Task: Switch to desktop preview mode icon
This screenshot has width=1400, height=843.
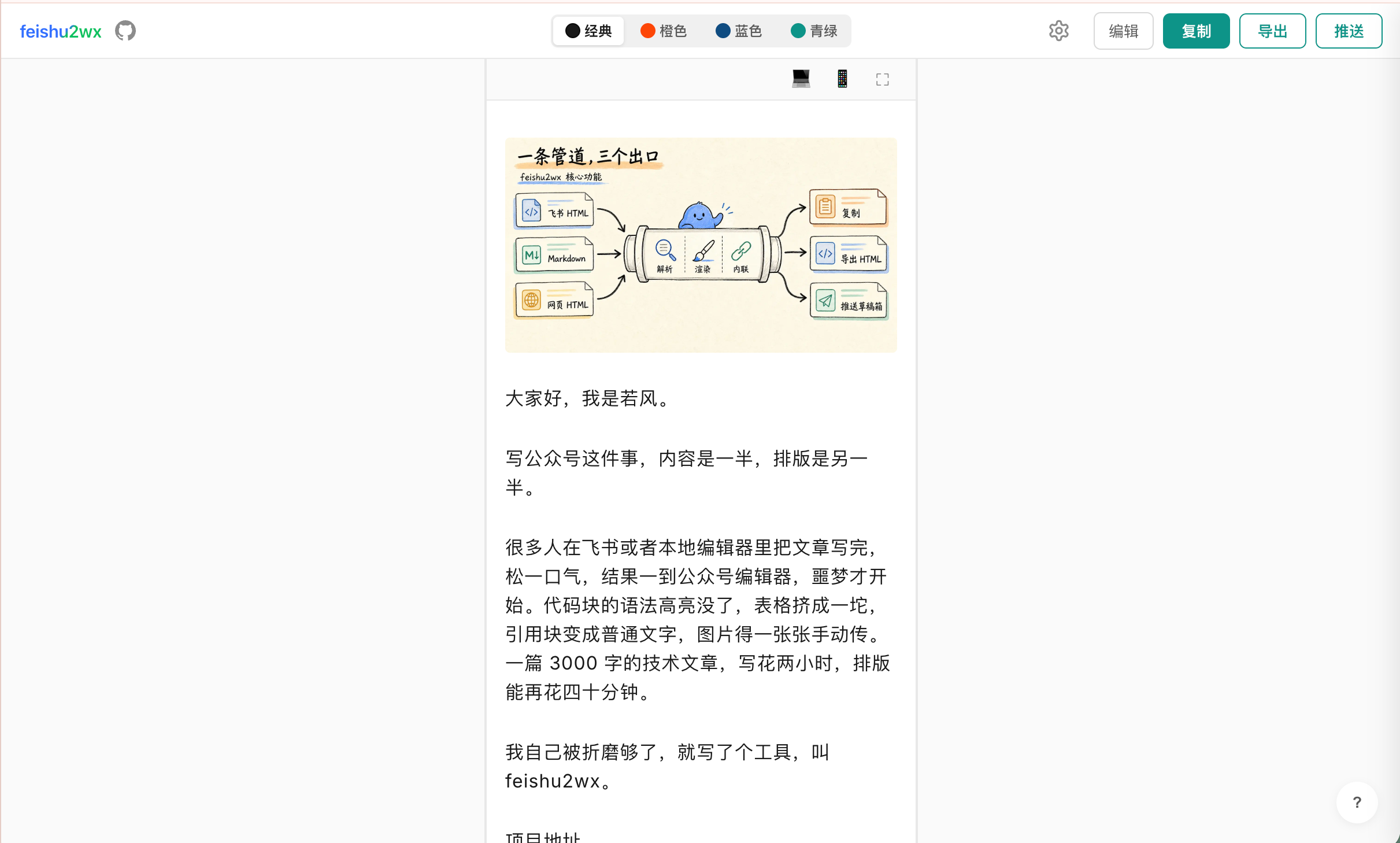Action: (x=801, y=79)
